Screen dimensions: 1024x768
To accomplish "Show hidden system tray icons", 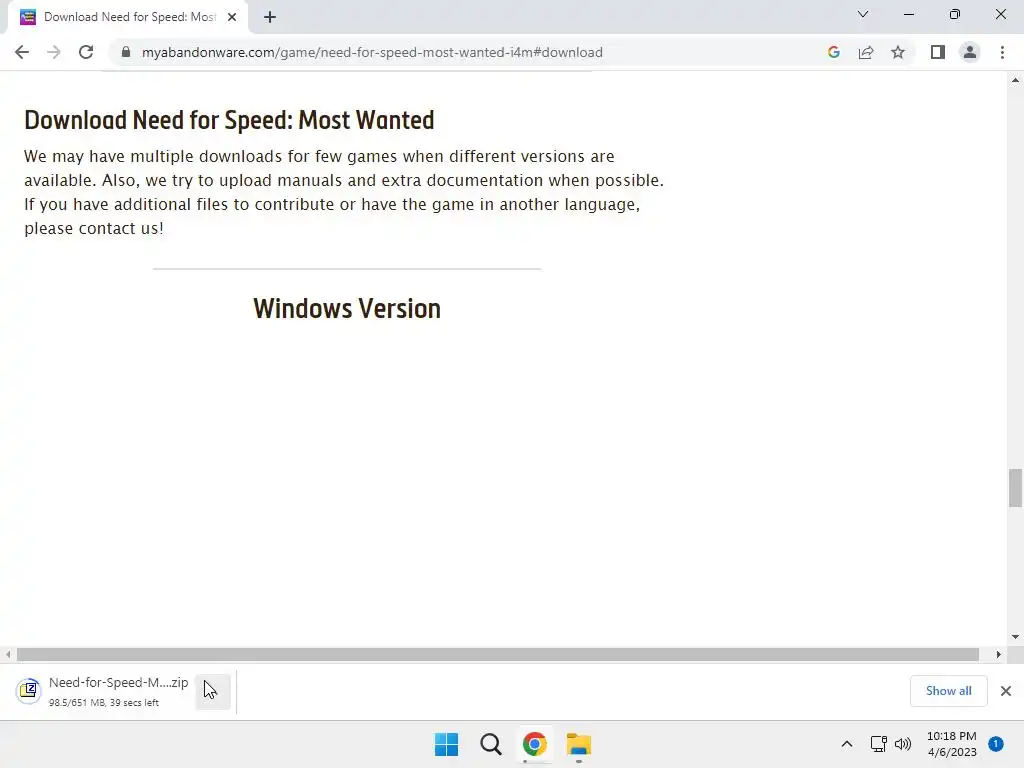I will coord(847,744).
